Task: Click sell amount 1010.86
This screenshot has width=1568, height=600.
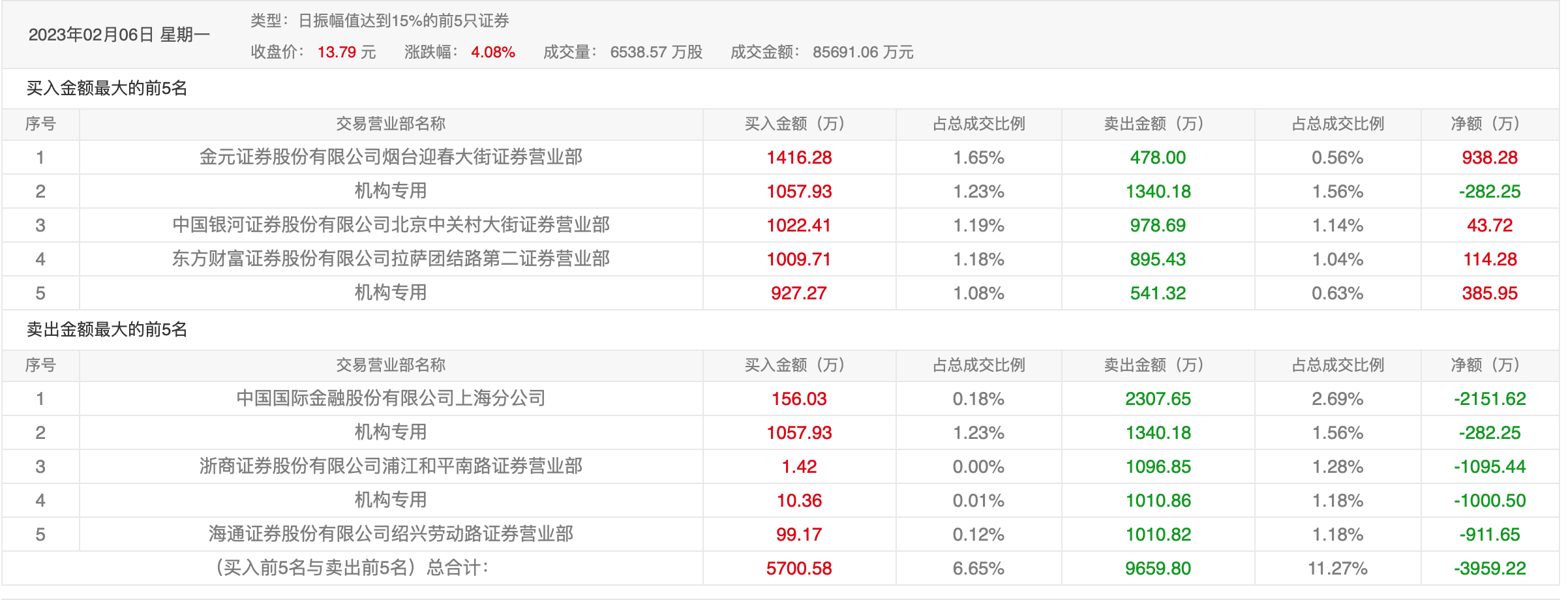Action: pos(1158,500)
